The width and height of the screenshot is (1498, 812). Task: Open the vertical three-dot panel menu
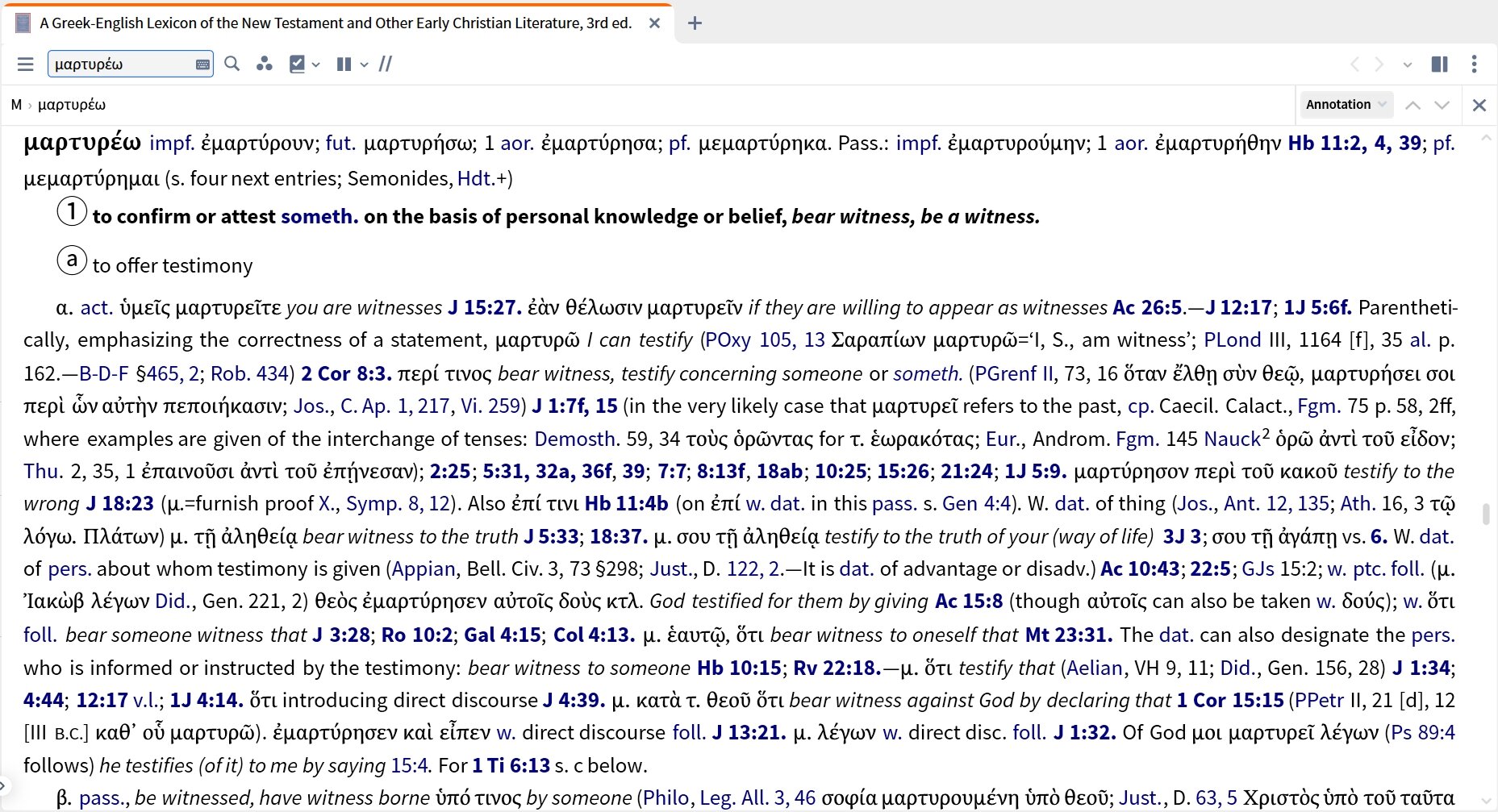(x=1474, y=64)
